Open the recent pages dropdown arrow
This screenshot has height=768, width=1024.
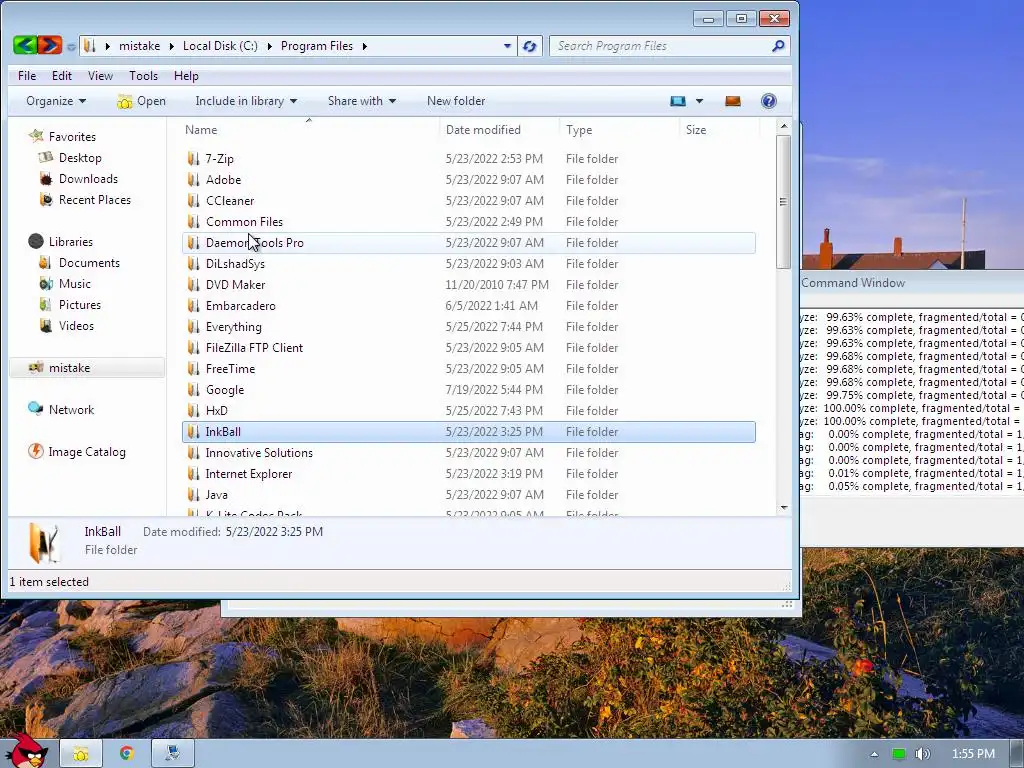pos(71,46)
